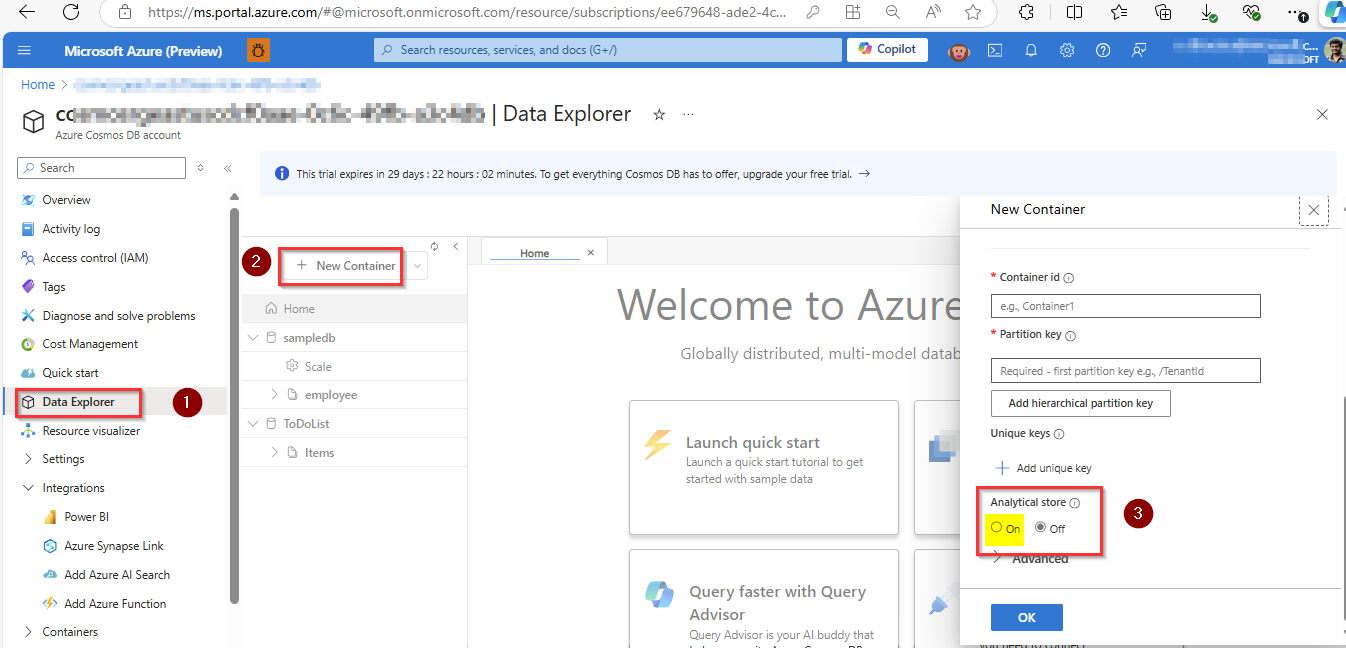Viewport: 1346px width, 648px height.
Task: Click the Container id input field
Action: click(x=1125, y=306)
